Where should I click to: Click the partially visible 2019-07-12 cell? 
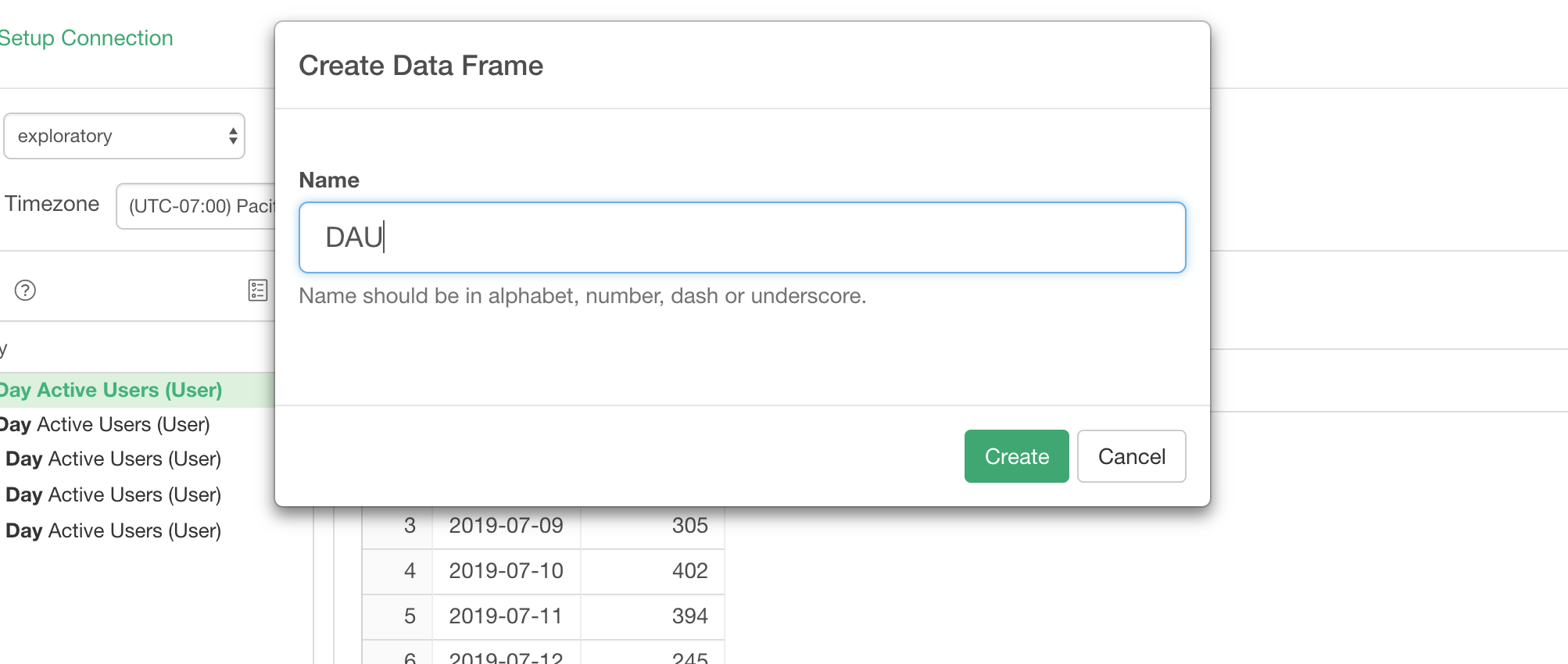click(507, 653)
